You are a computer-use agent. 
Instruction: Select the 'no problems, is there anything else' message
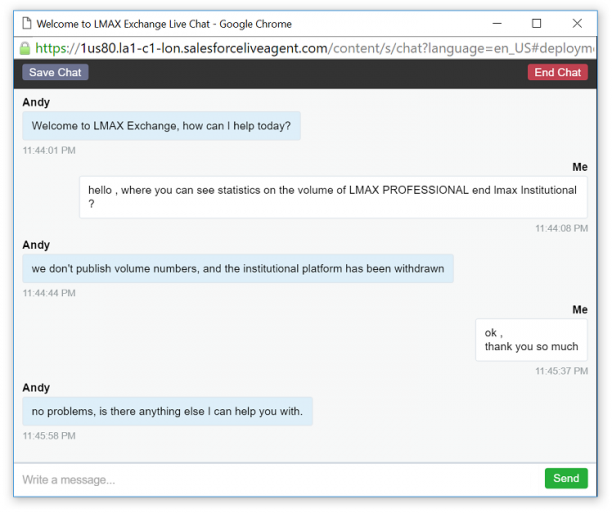click(167, 411)
